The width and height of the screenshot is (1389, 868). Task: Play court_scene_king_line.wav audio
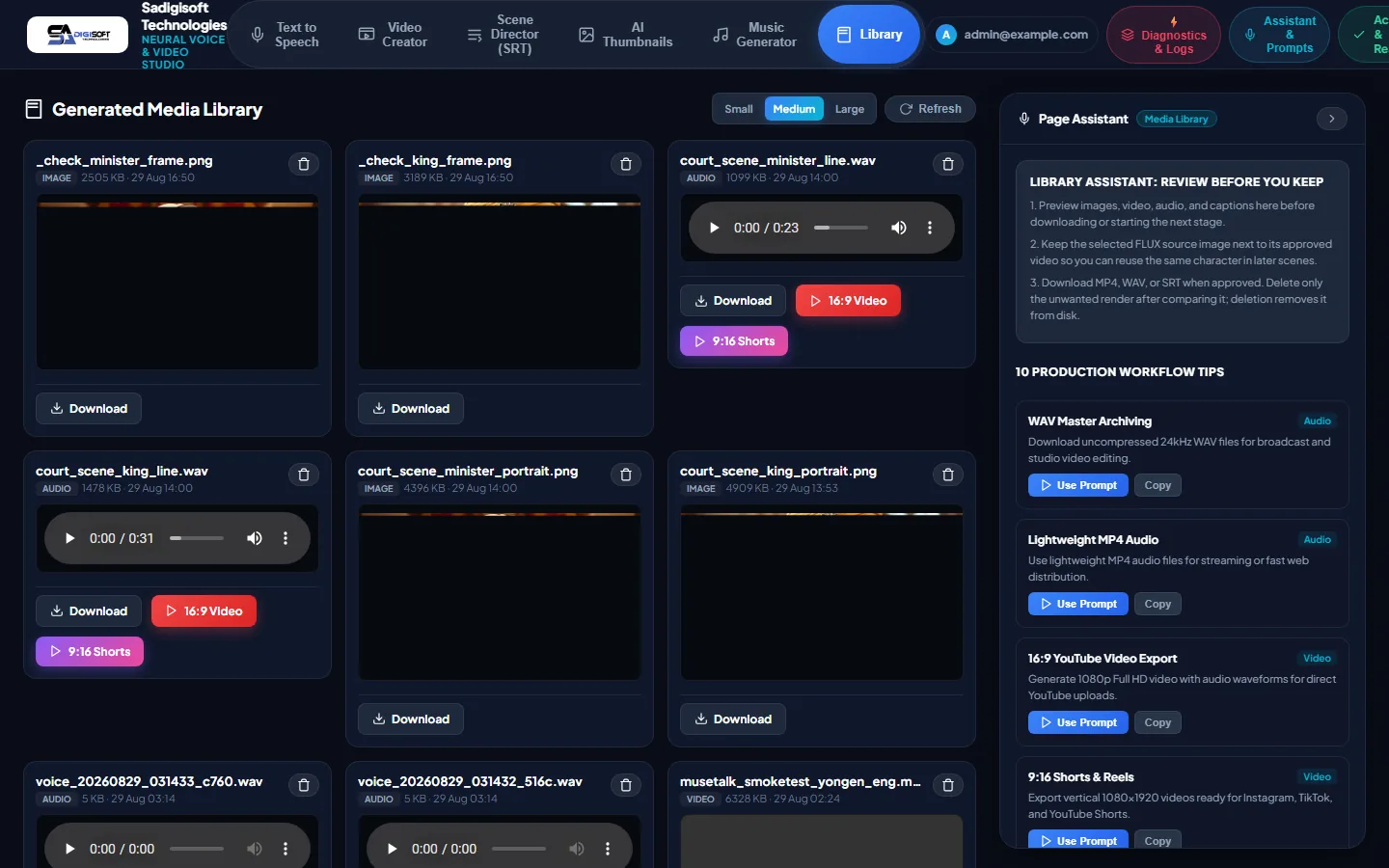coord(69,538)
